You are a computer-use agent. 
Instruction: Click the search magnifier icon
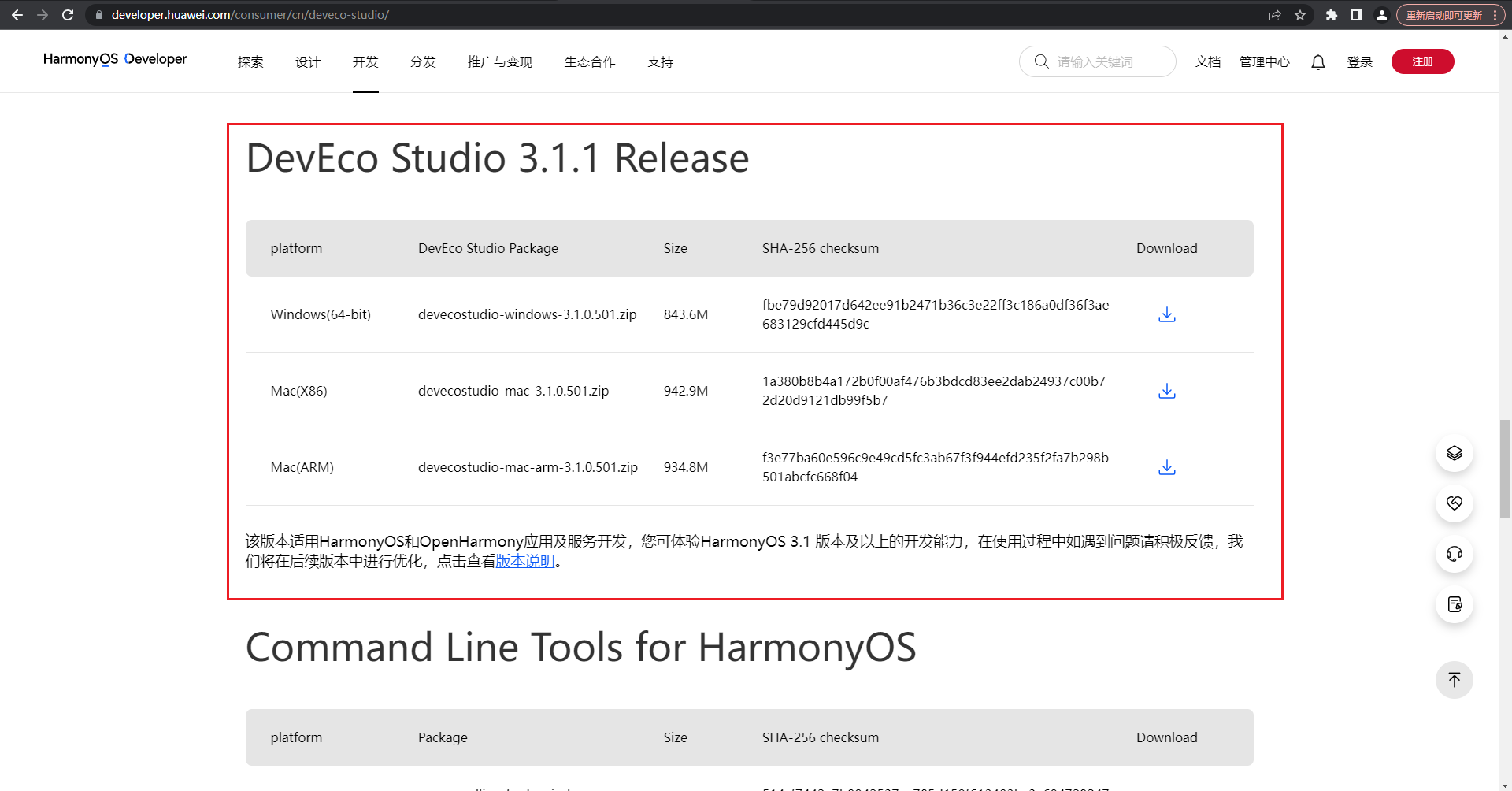(1041, 61)
